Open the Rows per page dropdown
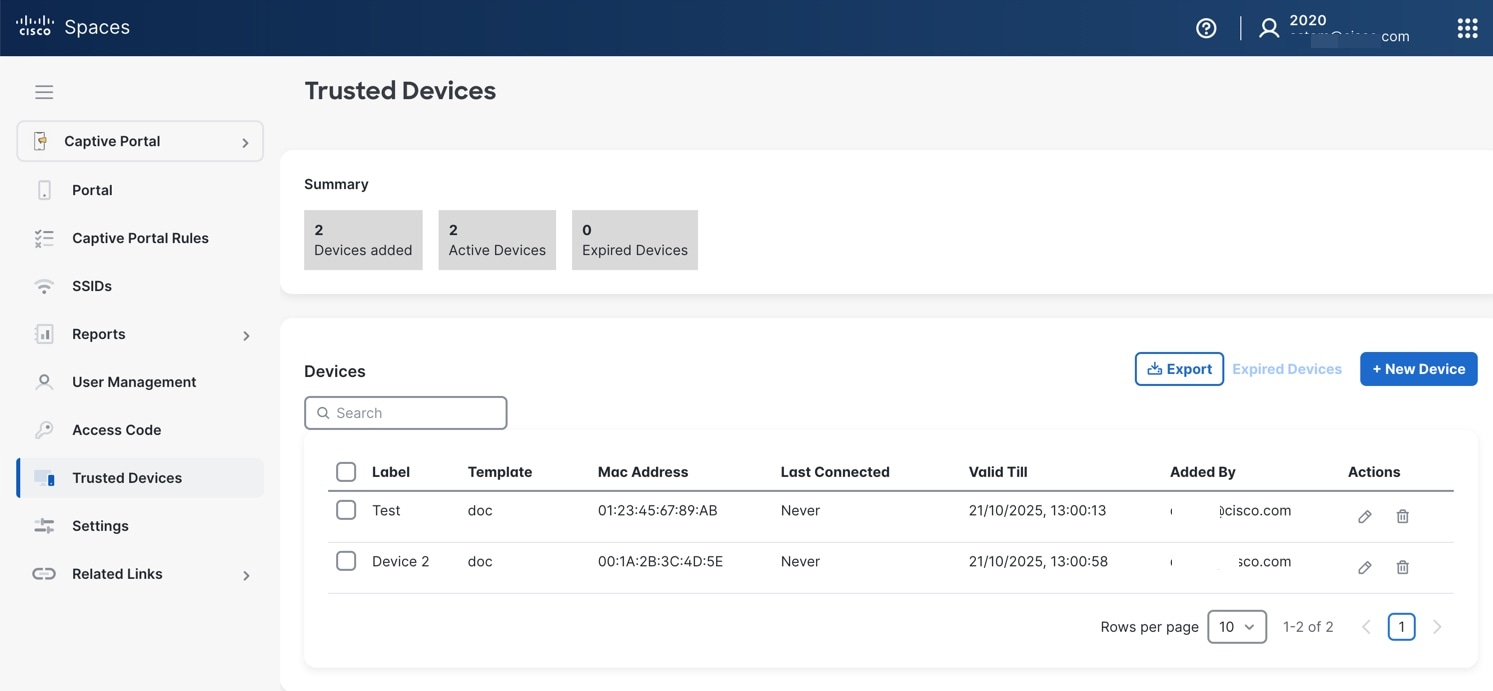Viewport: 1493px width, 691px height. point(1236,627)
